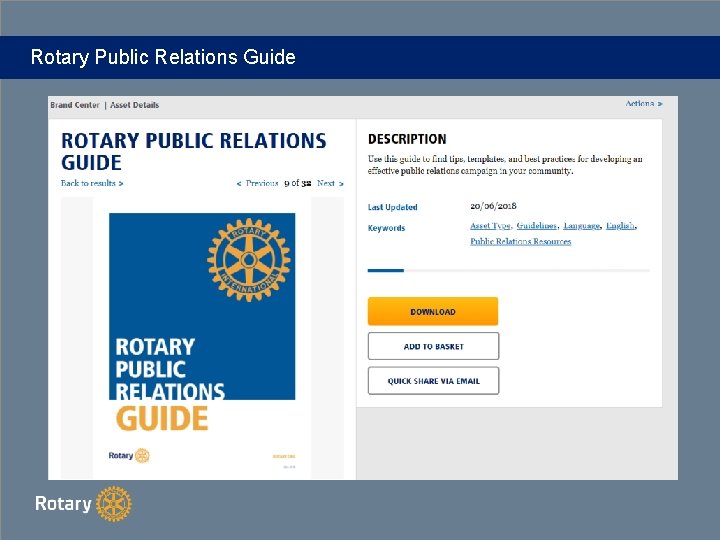
Task: Go to Next asset
Action: click(x=330, y=183)
